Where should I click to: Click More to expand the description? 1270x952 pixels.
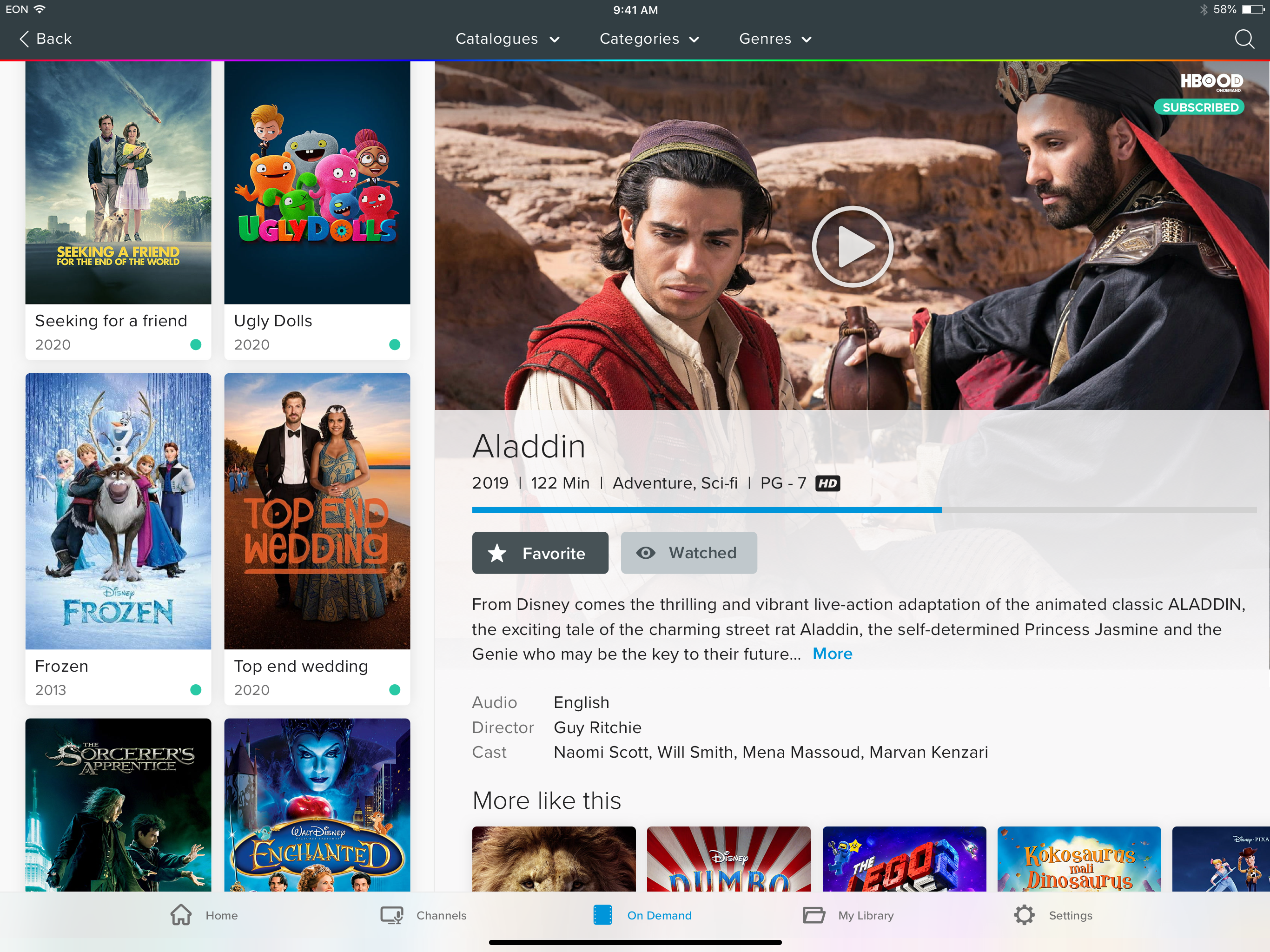coord(832,654)
